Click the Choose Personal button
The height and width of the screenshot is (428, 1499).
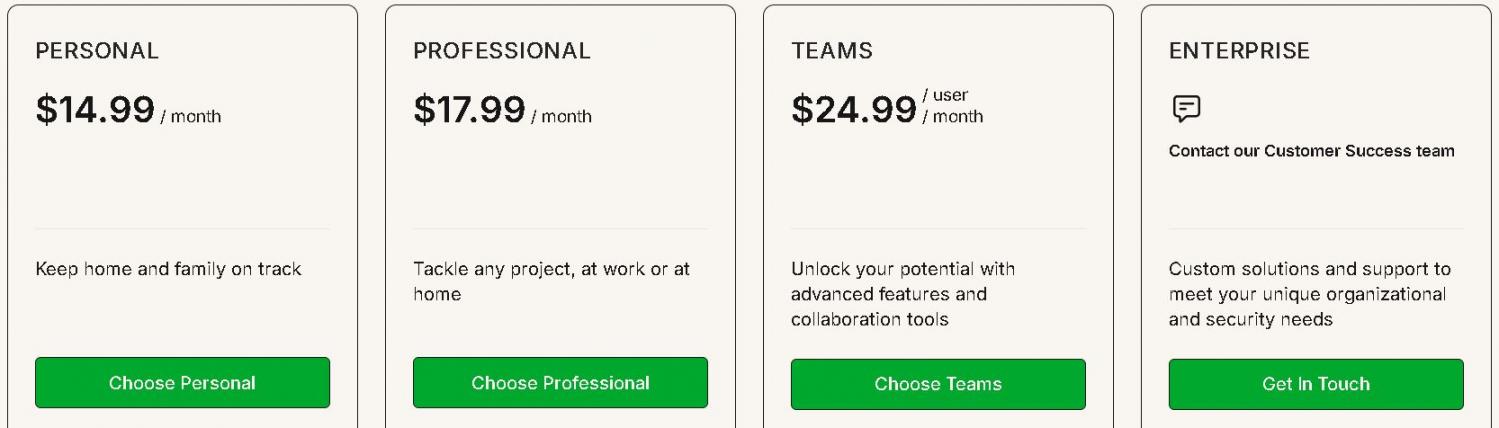182,383
